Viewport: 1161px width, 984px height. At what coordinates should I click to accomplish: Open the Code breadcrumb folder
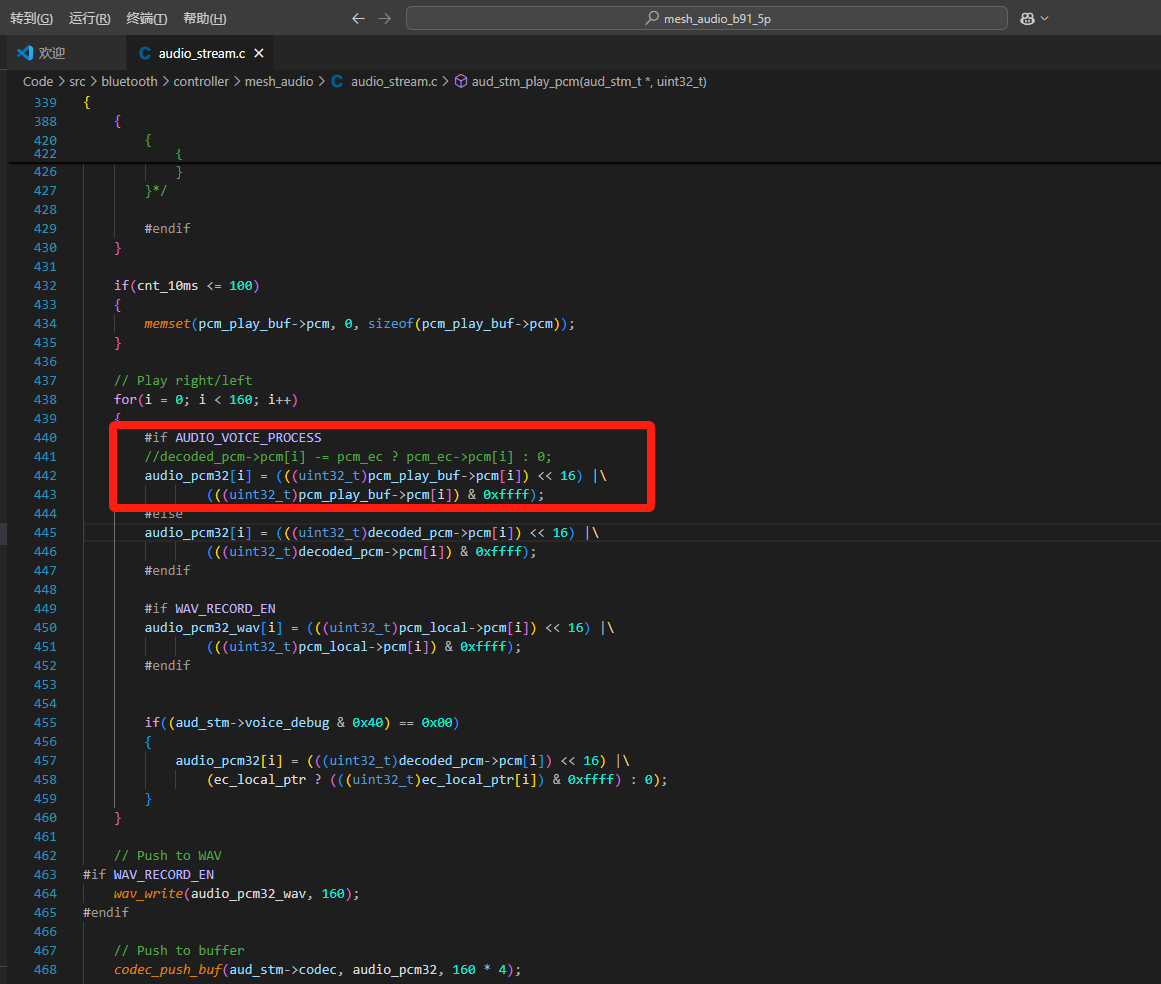pos(38,81)
